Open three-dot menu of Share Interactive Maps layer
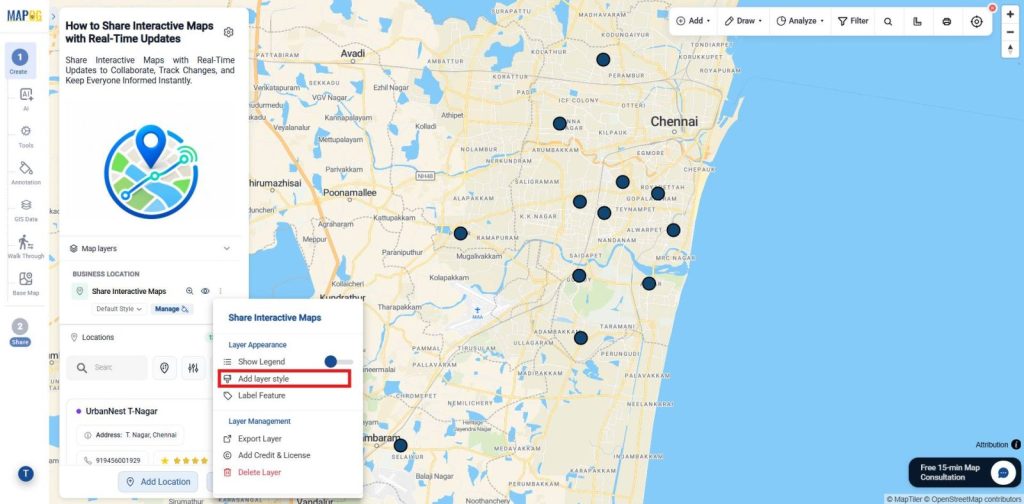 point(220,291)
